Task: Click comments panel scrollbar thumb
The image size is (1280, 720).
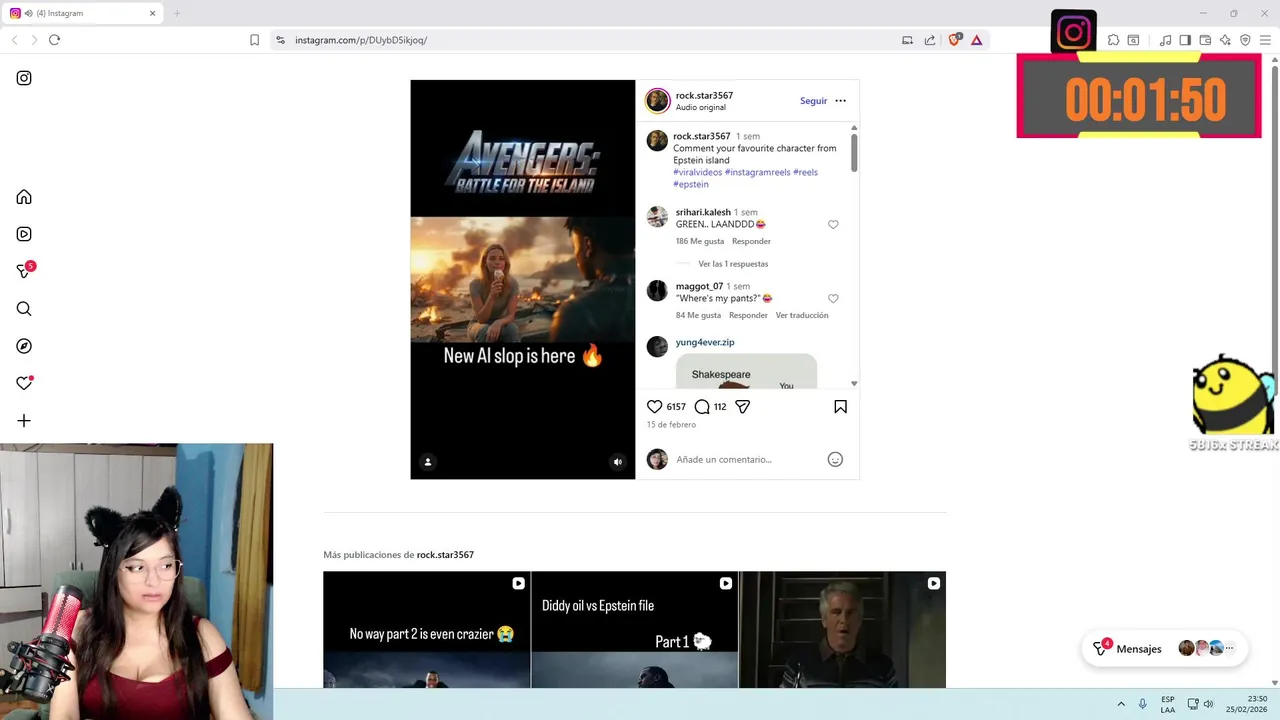Action: (x=854, y=152)
